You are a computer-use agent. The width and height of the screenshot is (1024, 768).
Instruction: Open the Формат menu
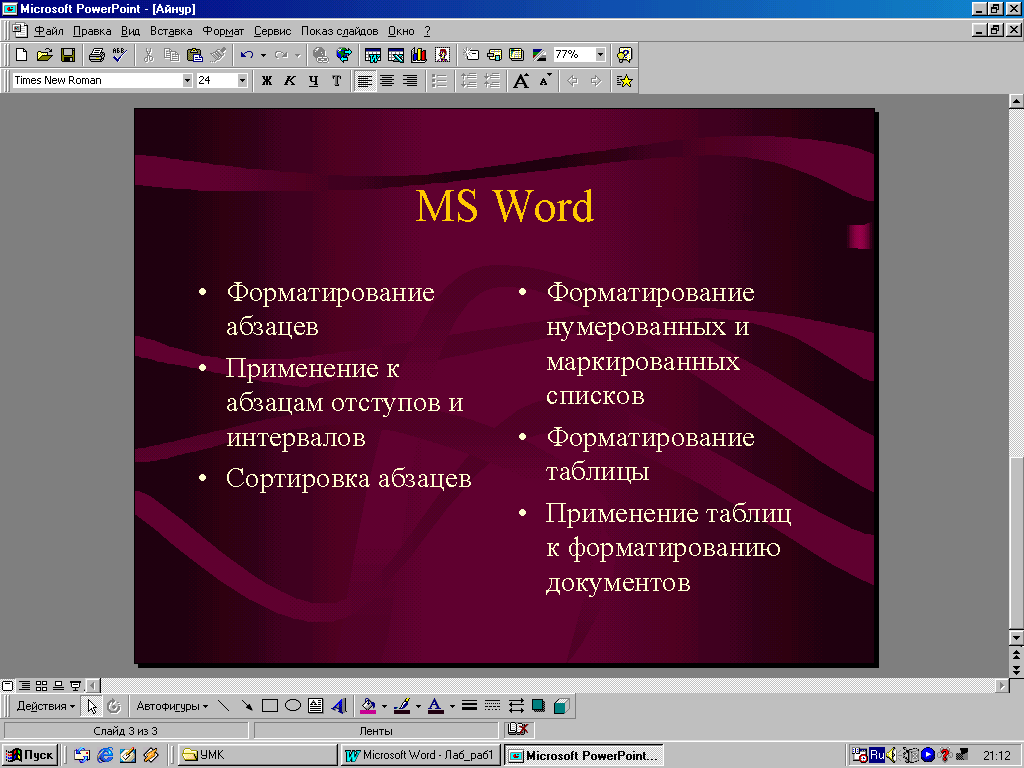(223, 31)
